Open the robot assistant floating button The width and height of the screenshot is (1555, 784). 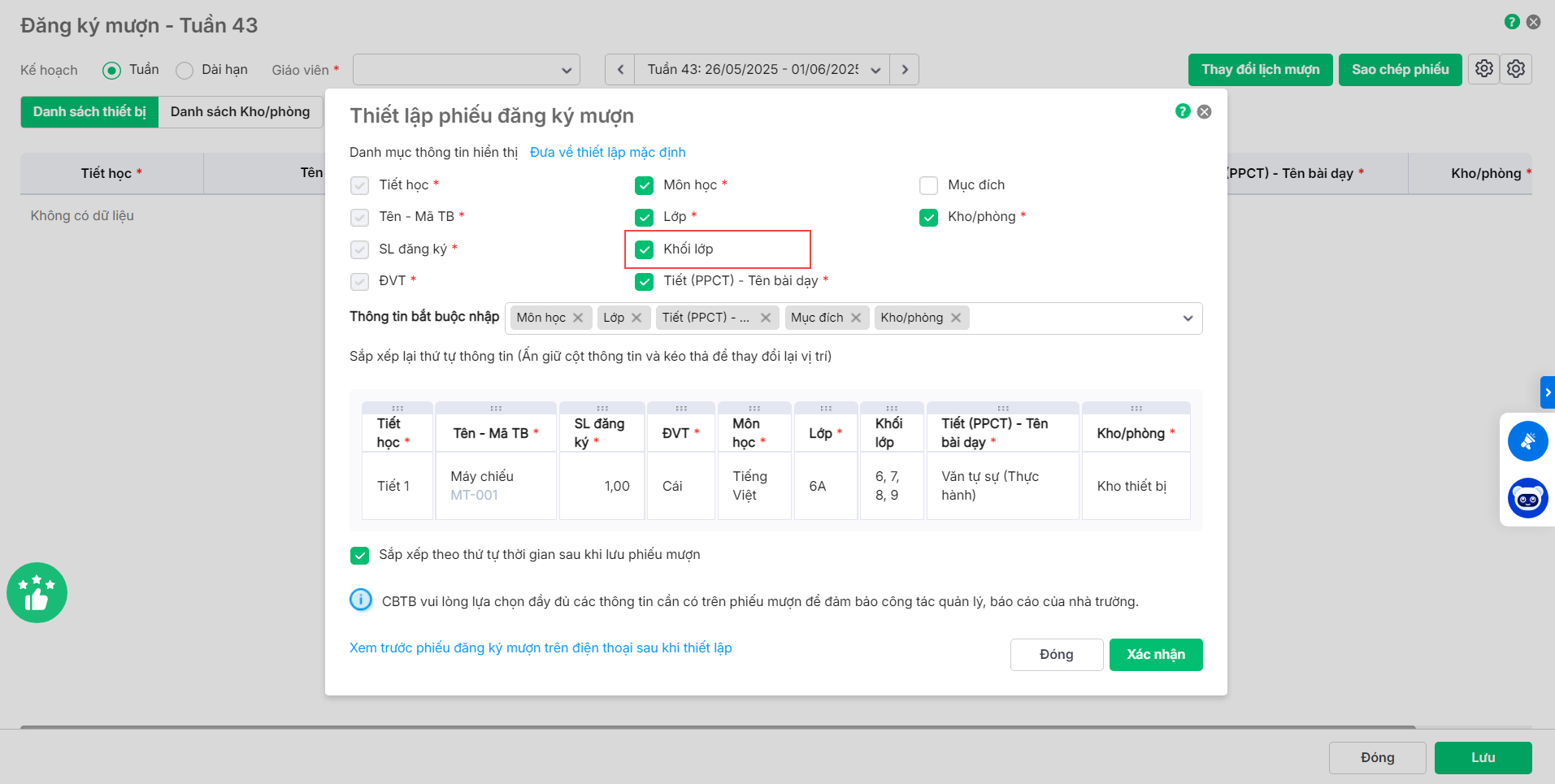[x=1528, y=498]
